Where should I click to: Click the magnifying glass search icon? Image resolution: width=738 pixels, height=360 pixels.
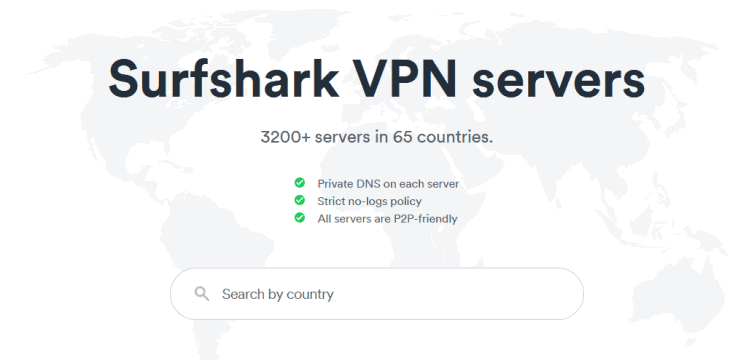[x=202, y=294]
